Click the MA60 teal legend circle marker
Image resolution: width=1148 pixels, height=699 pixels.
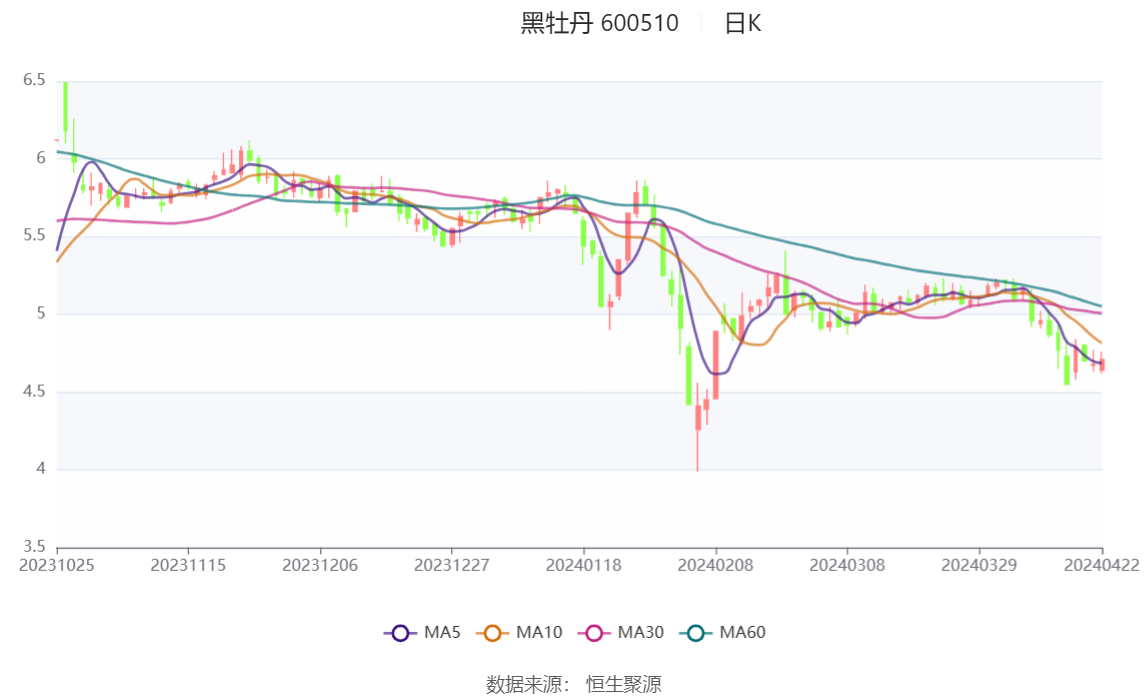tap(696, 632)
